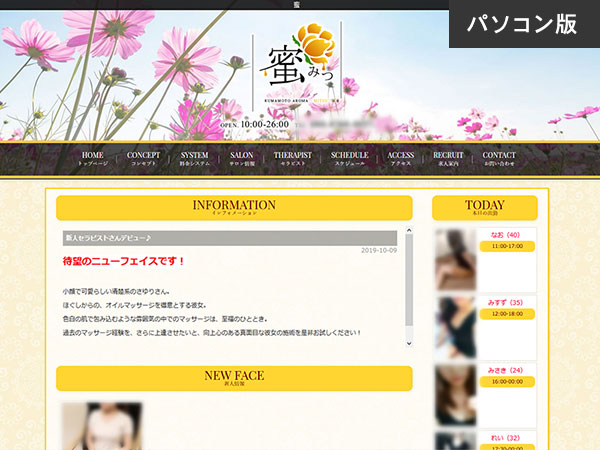Viewport: 600px width, 450px height.
Task: Open みすず (25) therapist photo
Action: pos(456,326)
